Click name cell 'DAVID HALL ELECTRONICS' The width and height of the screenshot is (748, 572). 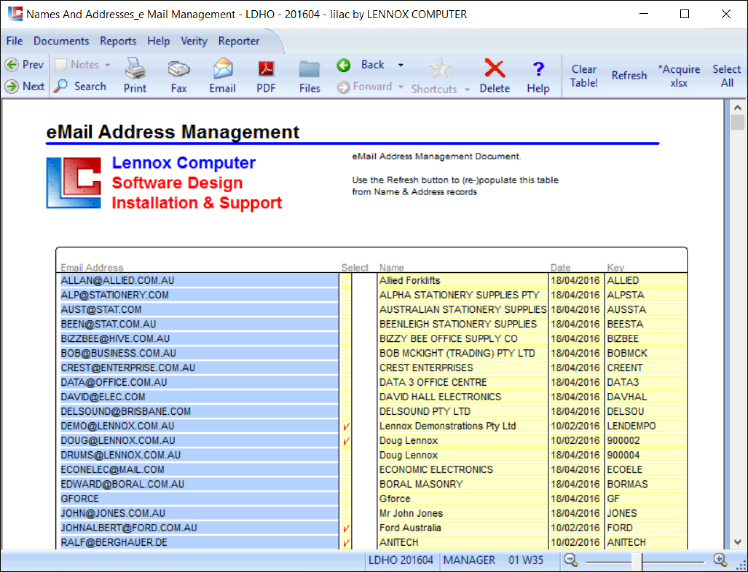click(463, 397)
